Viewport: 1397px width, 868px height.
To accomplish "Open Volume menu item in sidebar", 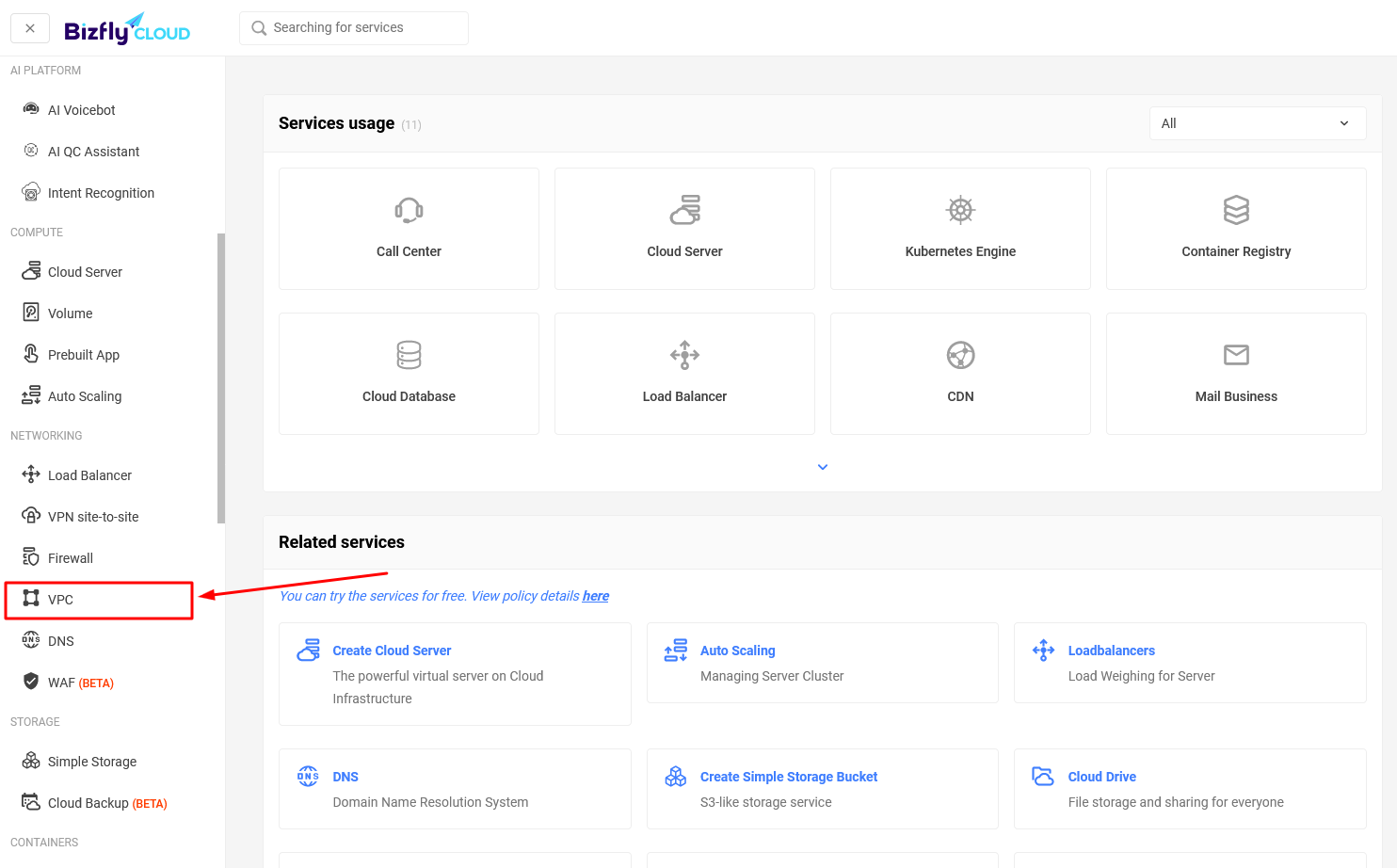I will tap(71, 313).
